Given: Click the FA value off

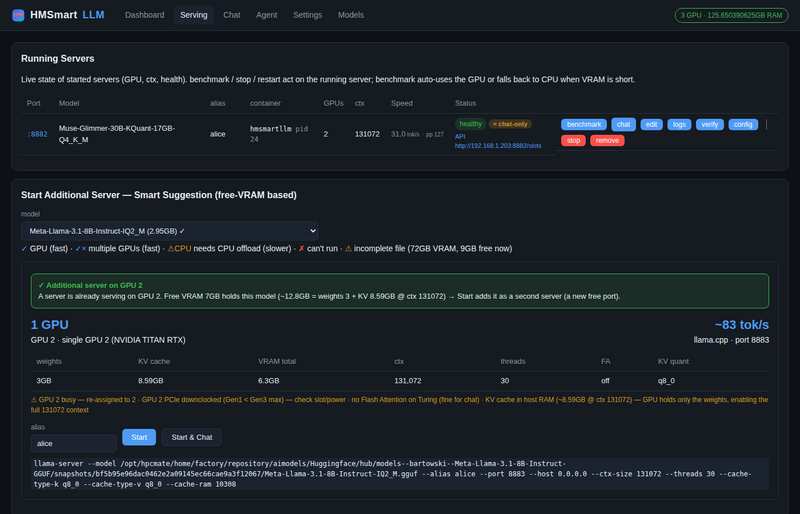Looking at the screenshot, I should [x=605, y=381].
